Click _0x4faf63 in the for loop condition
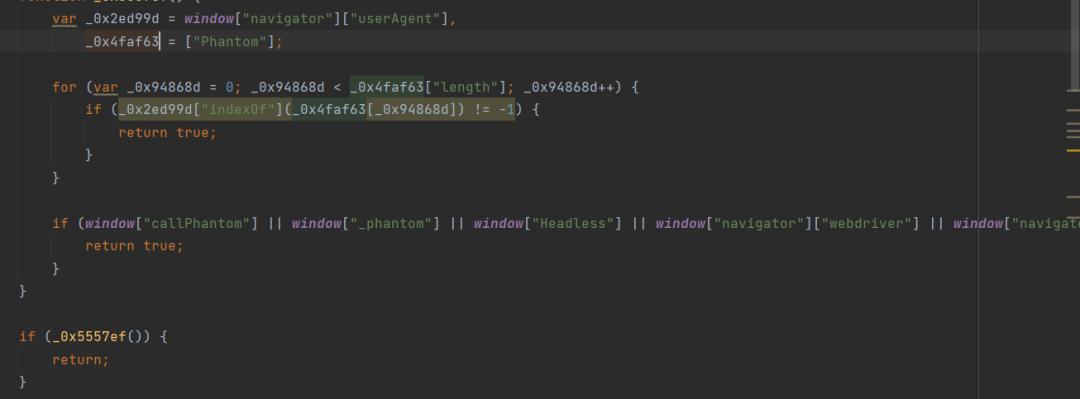The width and height of the screenshot is (1080, 399). pyautogui.click(x=387, y=87)
